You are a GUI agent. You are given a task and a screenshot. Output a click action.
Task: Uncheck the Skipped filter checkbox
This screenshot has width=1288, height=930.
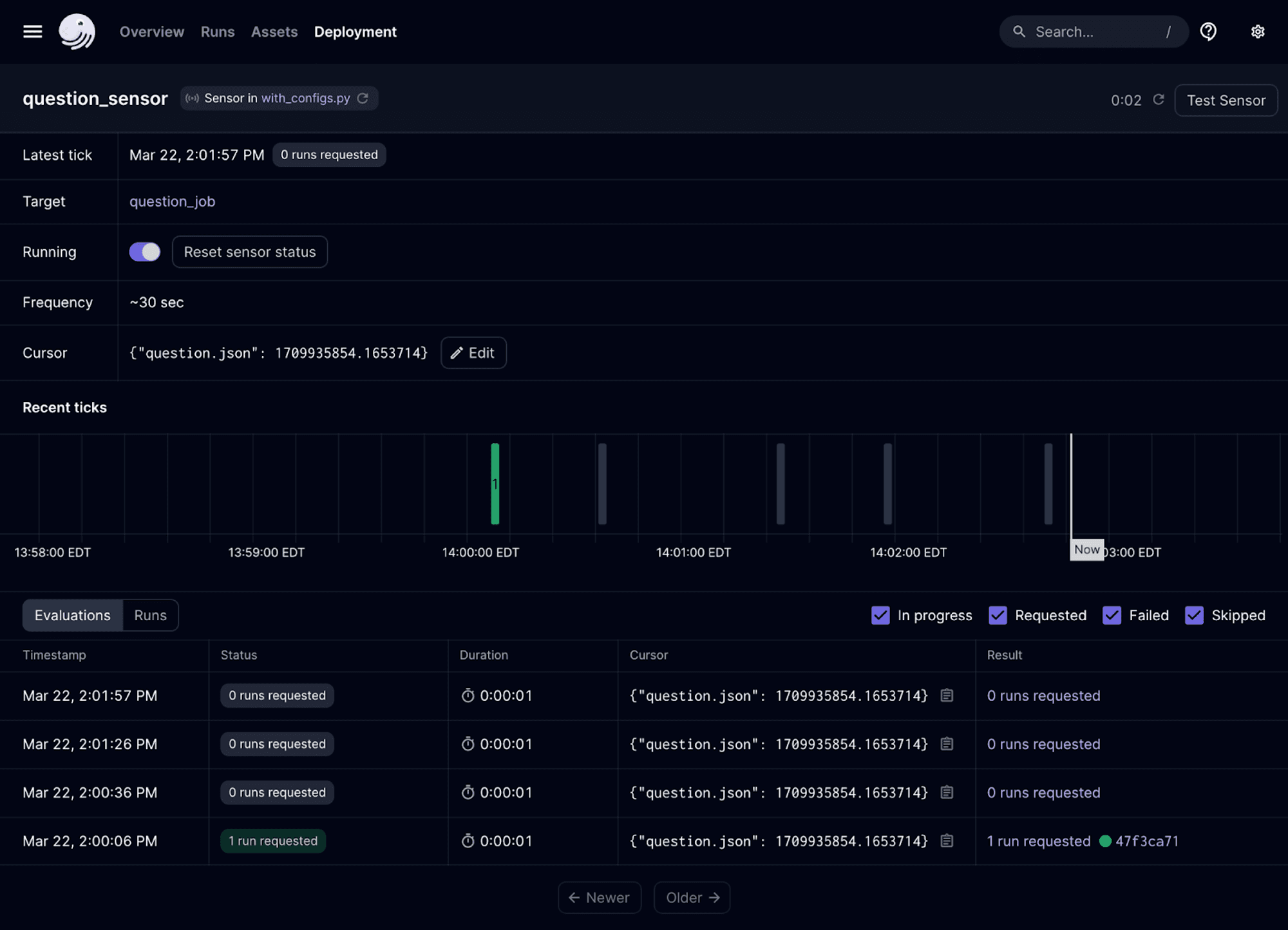click(1194, 615)
